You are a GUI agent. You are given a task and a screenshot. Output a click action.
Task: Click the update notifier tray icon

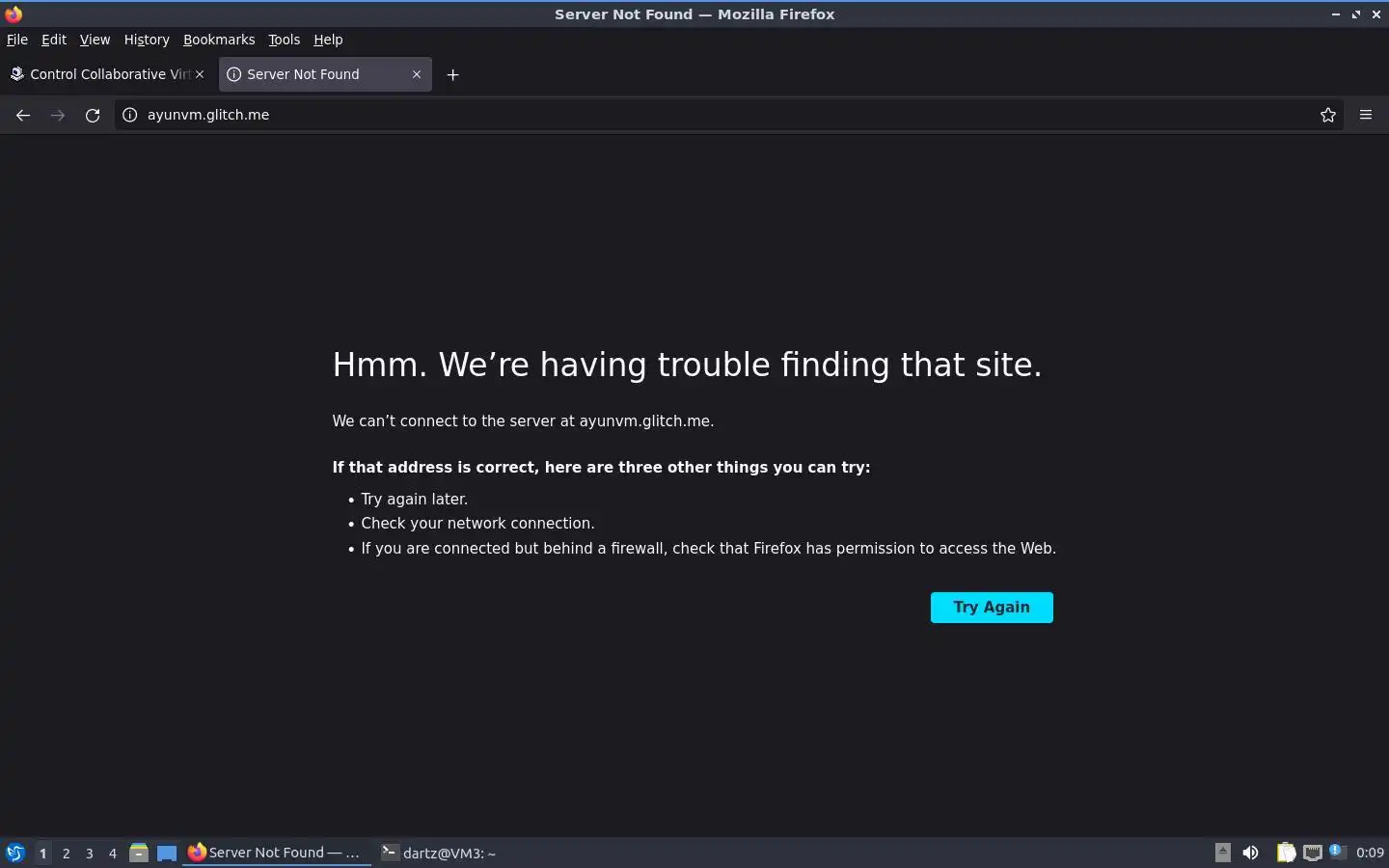[x=1337, y=852]
